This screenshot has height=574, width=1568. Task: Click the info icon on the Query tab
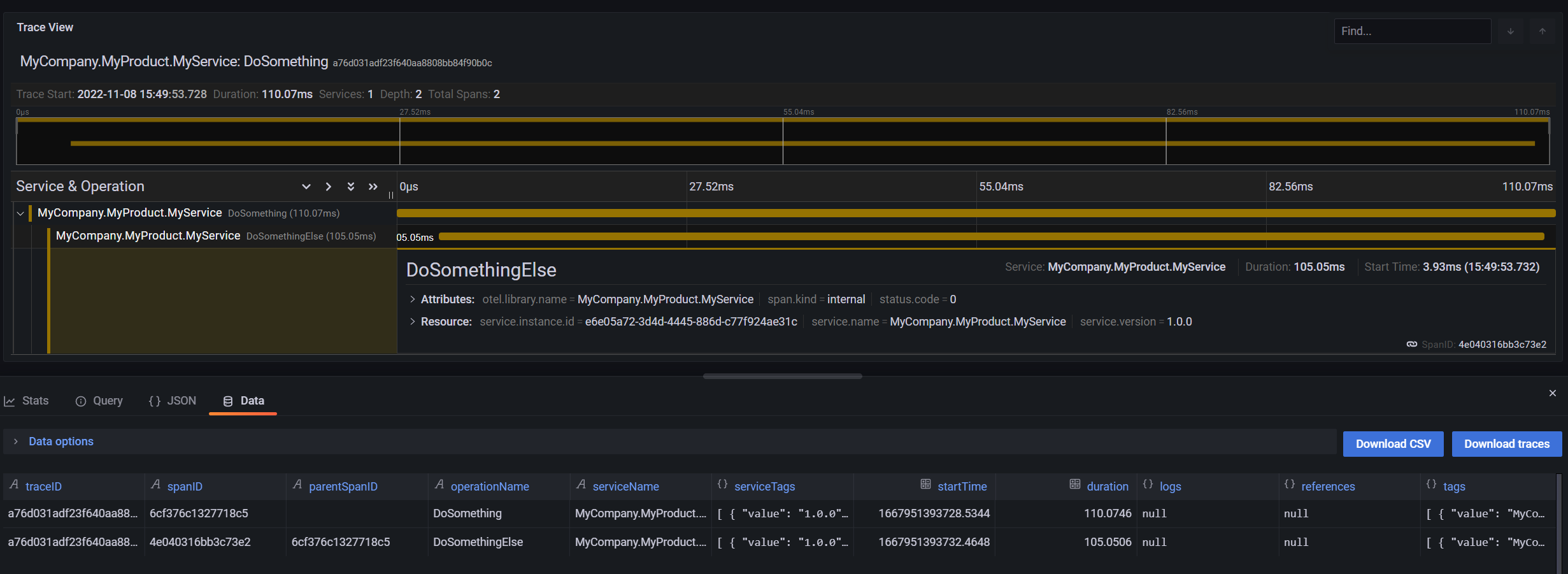81,401
